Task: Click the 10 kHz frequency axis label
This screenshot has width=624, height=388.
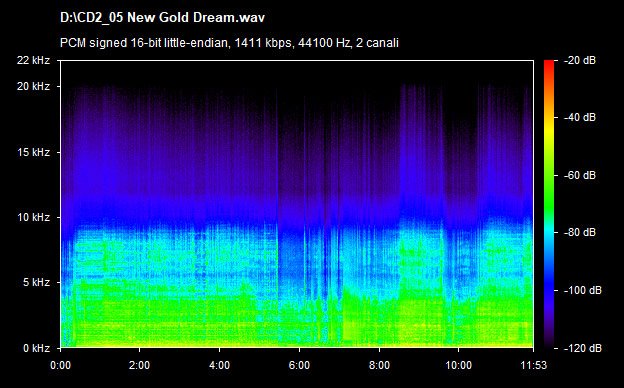Action: (33, 217)
